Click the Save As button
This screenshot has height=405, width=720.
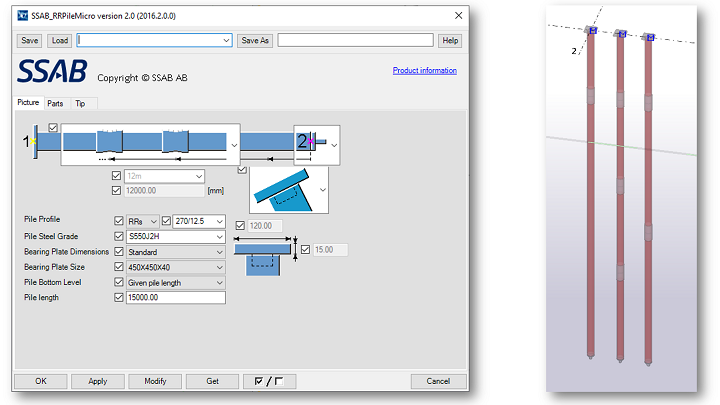pyautogui.click(x=255, y=40)
